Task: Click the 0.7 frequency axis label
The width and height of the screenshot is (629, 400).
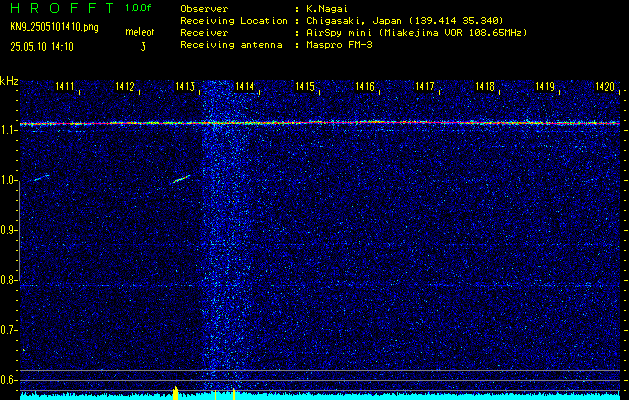Action: tap(8, 330)
